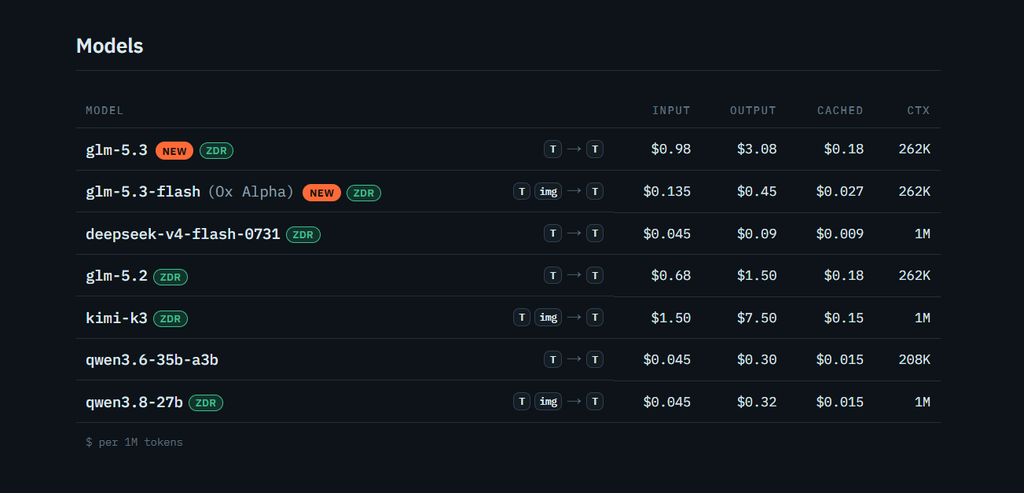Select the qwen3.6-35b-a3b model name
1024x493 pixels.
[x=152, y=360]
